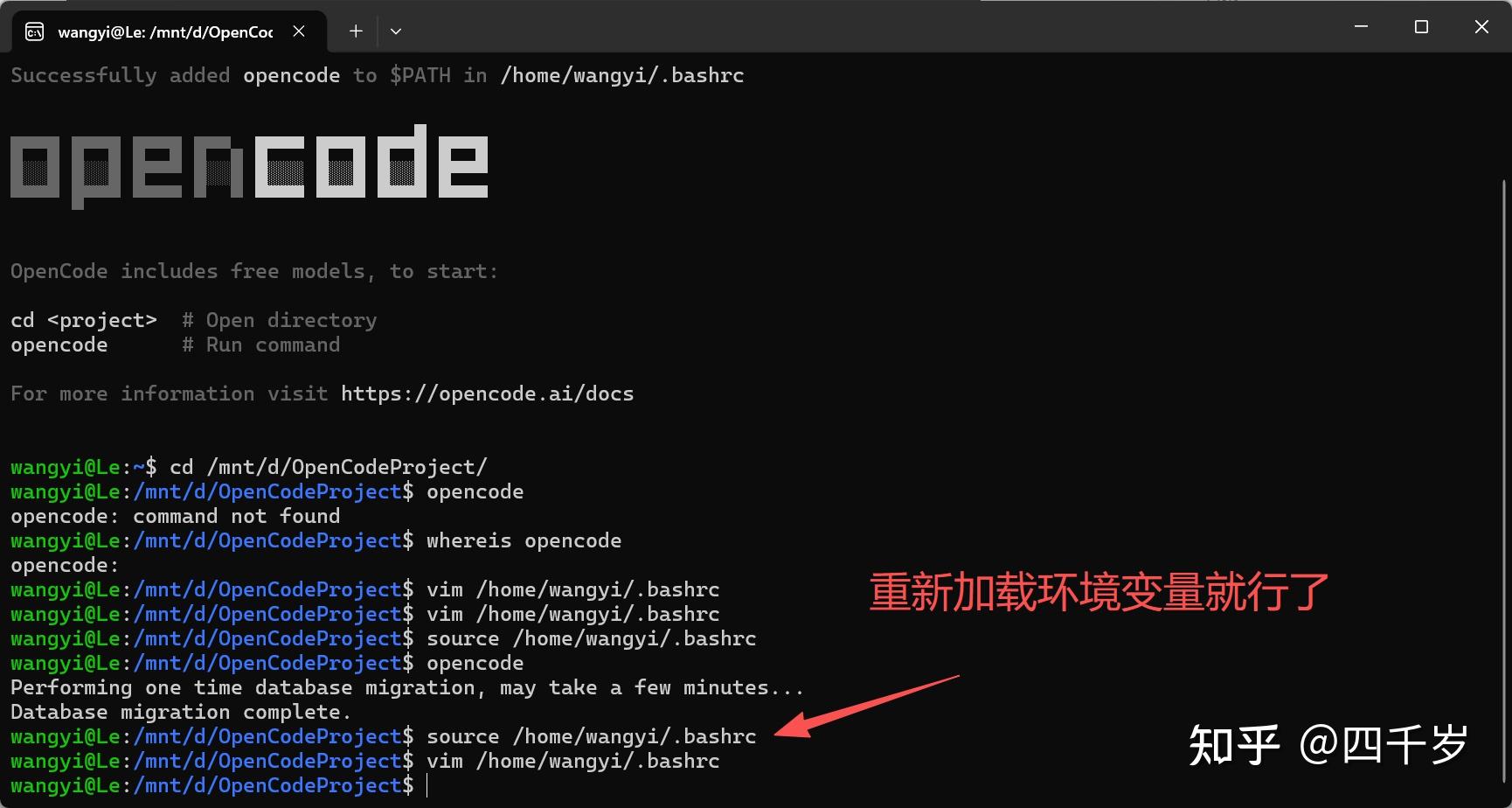Click the 'cd <project>' instruction line
Viewport: 1512px width, 808px height.
[193, 320]
